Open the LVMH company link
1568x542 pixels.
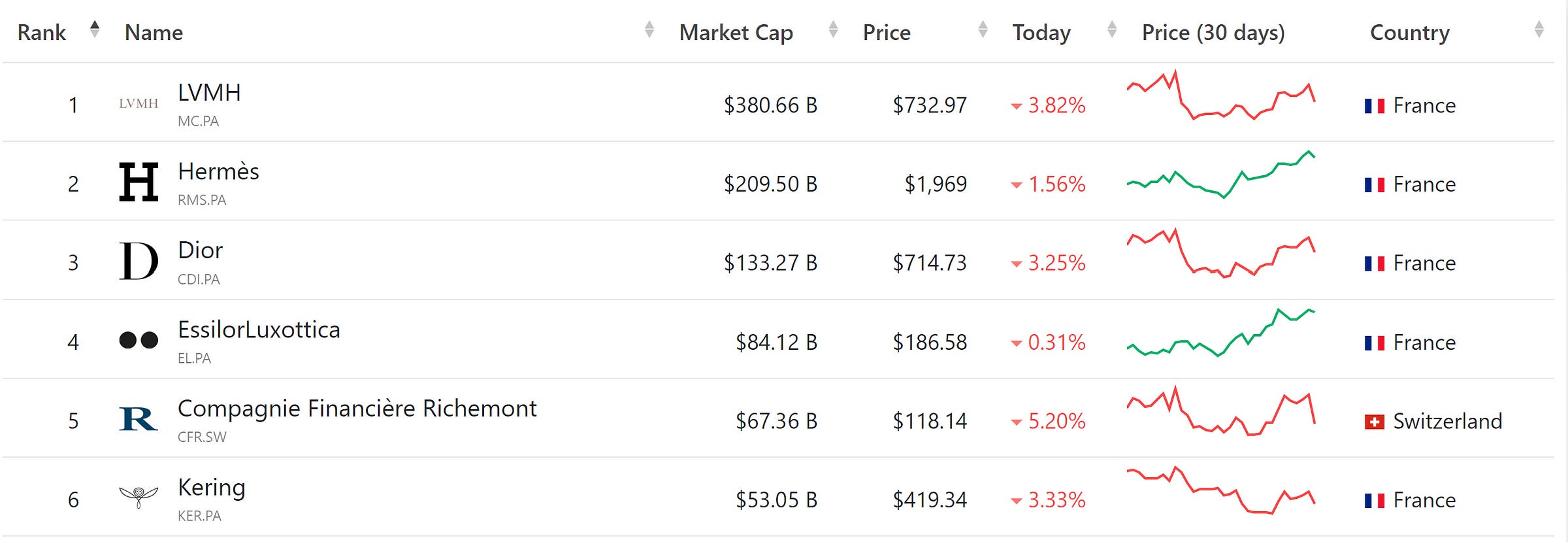209,93
